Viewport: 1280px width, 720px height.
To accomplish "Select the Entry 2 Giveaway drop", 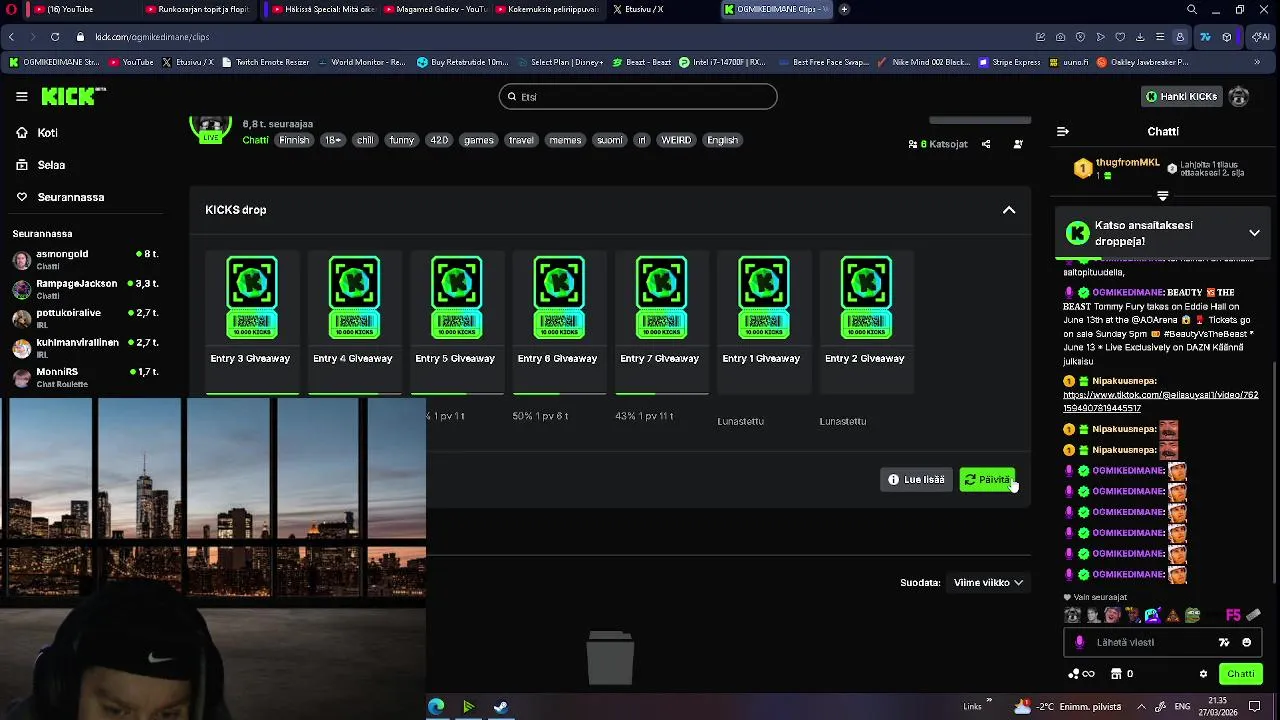I will click(864, 320).
